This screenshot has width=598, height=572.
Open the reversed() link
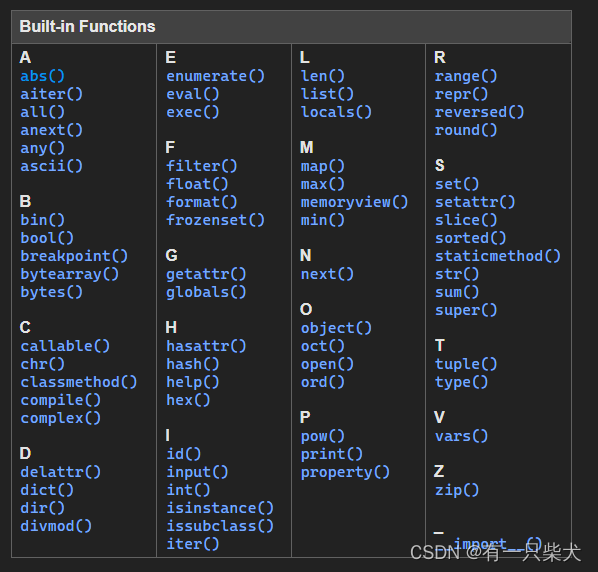[480, 112]
